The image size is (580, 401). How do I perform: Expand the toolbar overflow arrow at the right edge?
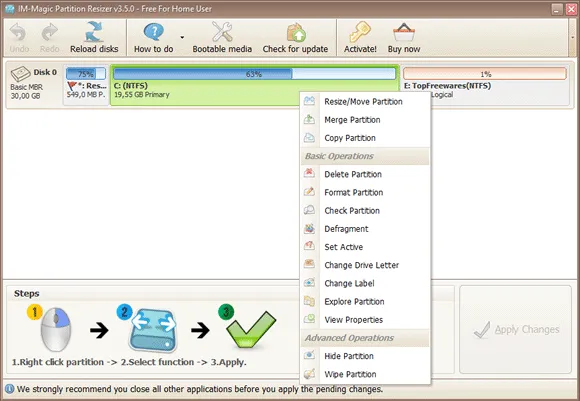(x=572, y=38)
